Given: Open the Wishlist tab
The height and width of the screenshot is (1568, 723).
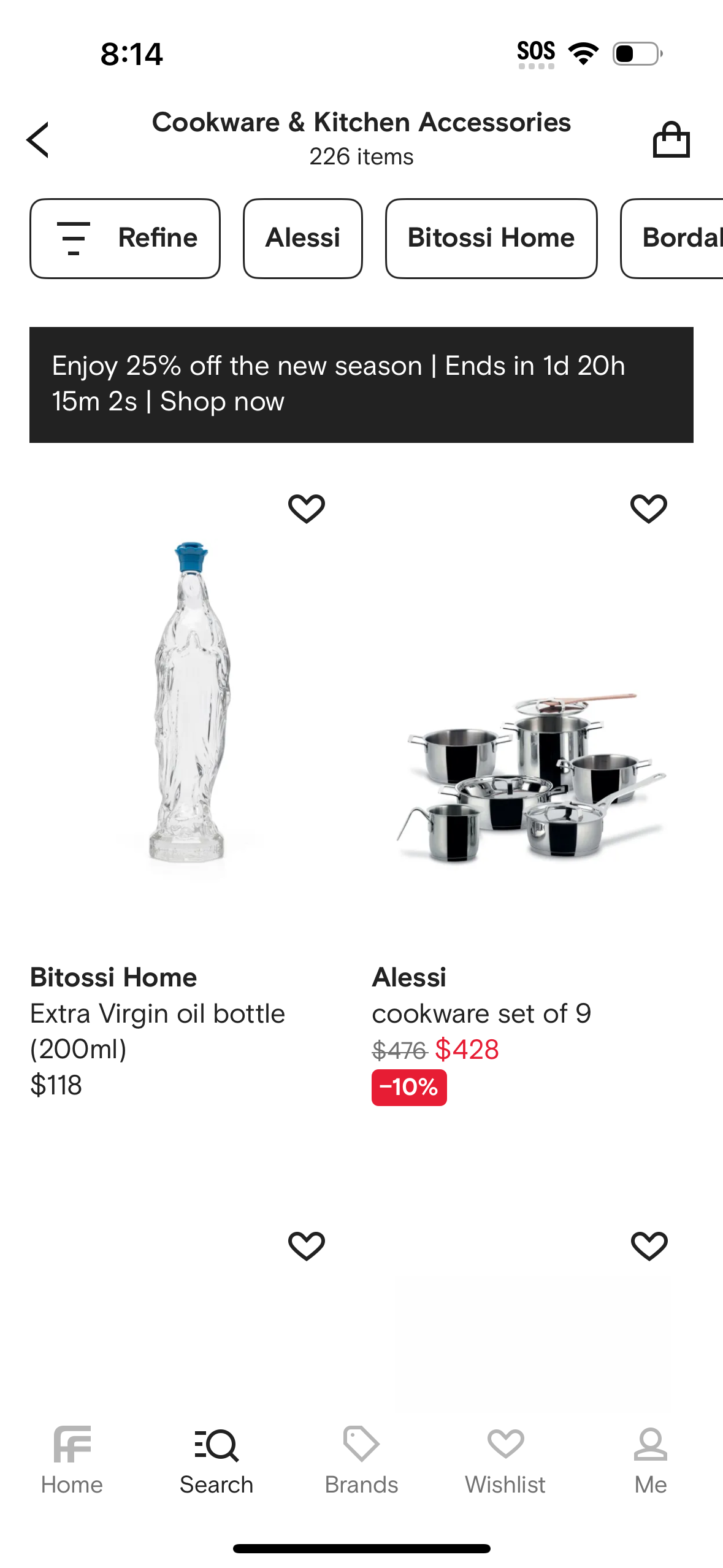Looking at the screenshot, I should [x=505, y=1460].
